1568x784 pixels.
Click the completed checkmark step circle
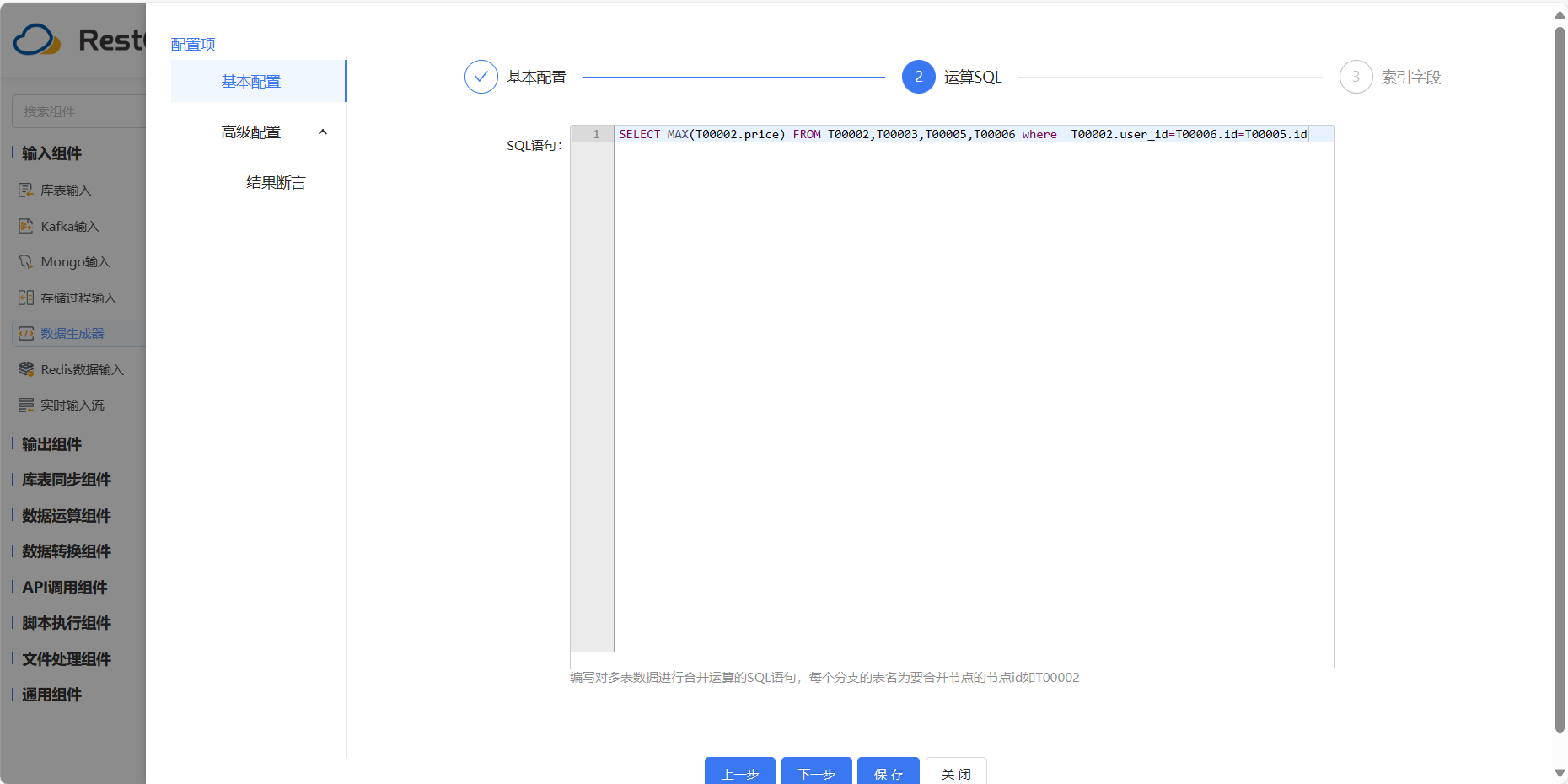[x=481, y=77]
